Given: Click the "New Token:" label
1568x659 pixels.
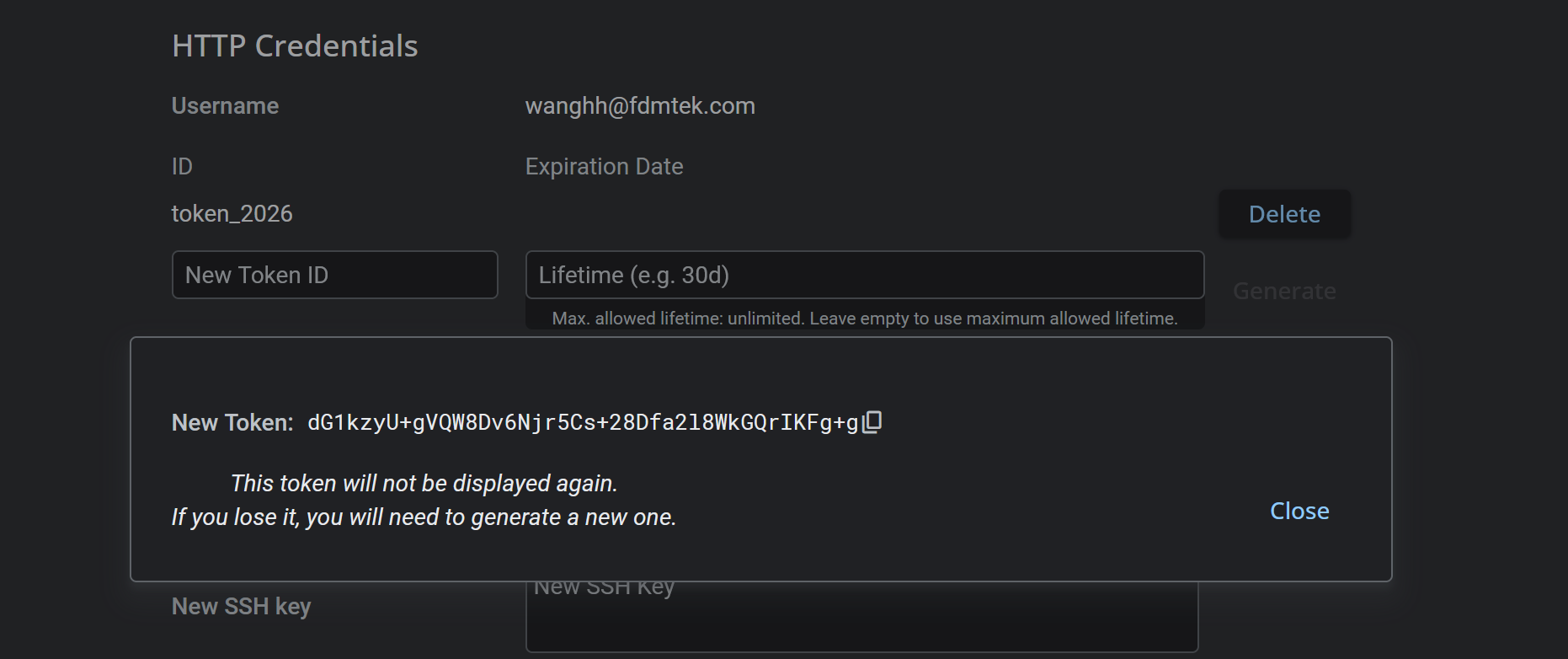Looking at the screenshot, I should pos(232,423).
